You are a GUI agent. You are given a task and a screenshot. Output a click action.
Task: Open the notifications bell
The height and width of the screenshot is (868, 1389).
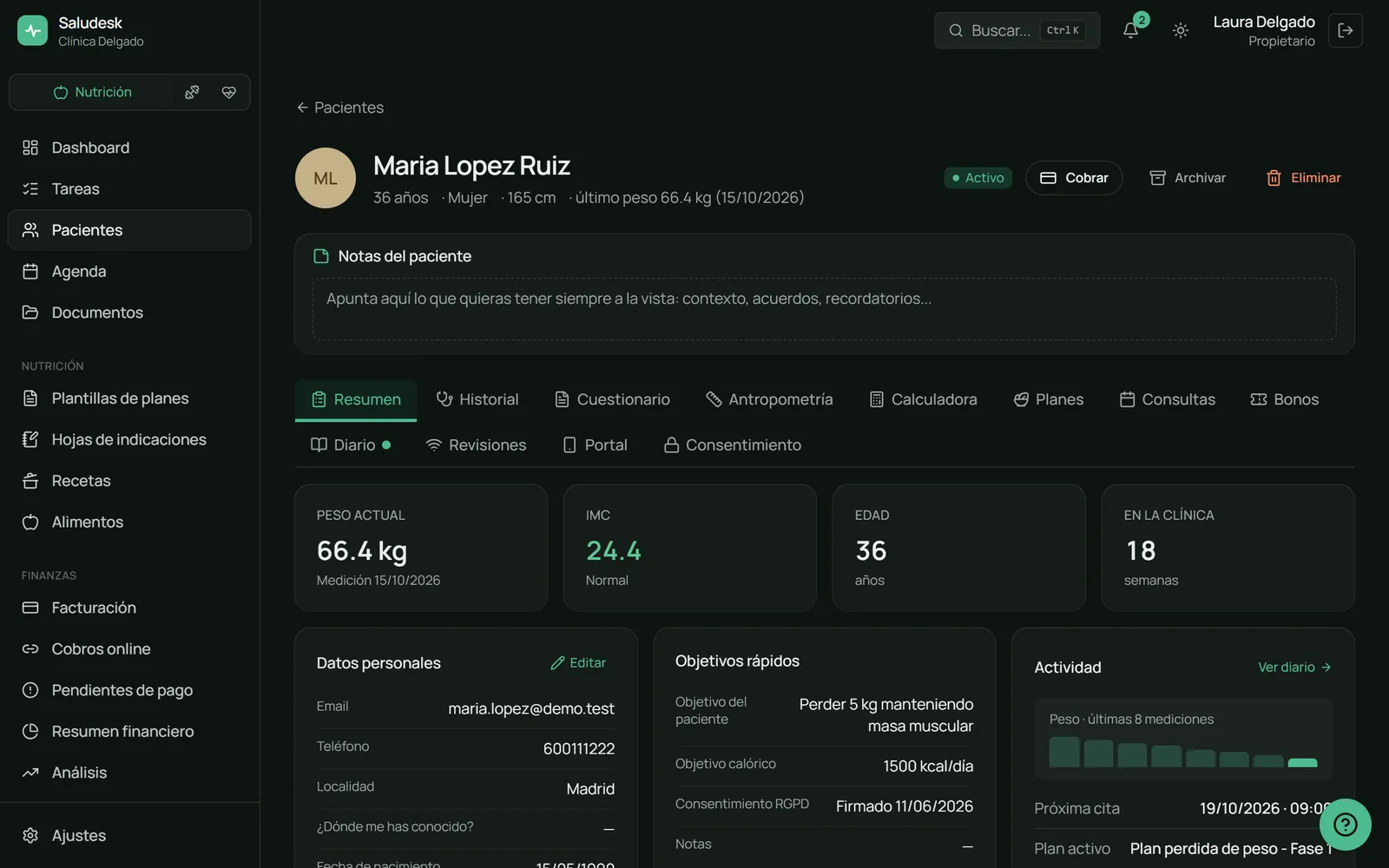point(1130,30)
